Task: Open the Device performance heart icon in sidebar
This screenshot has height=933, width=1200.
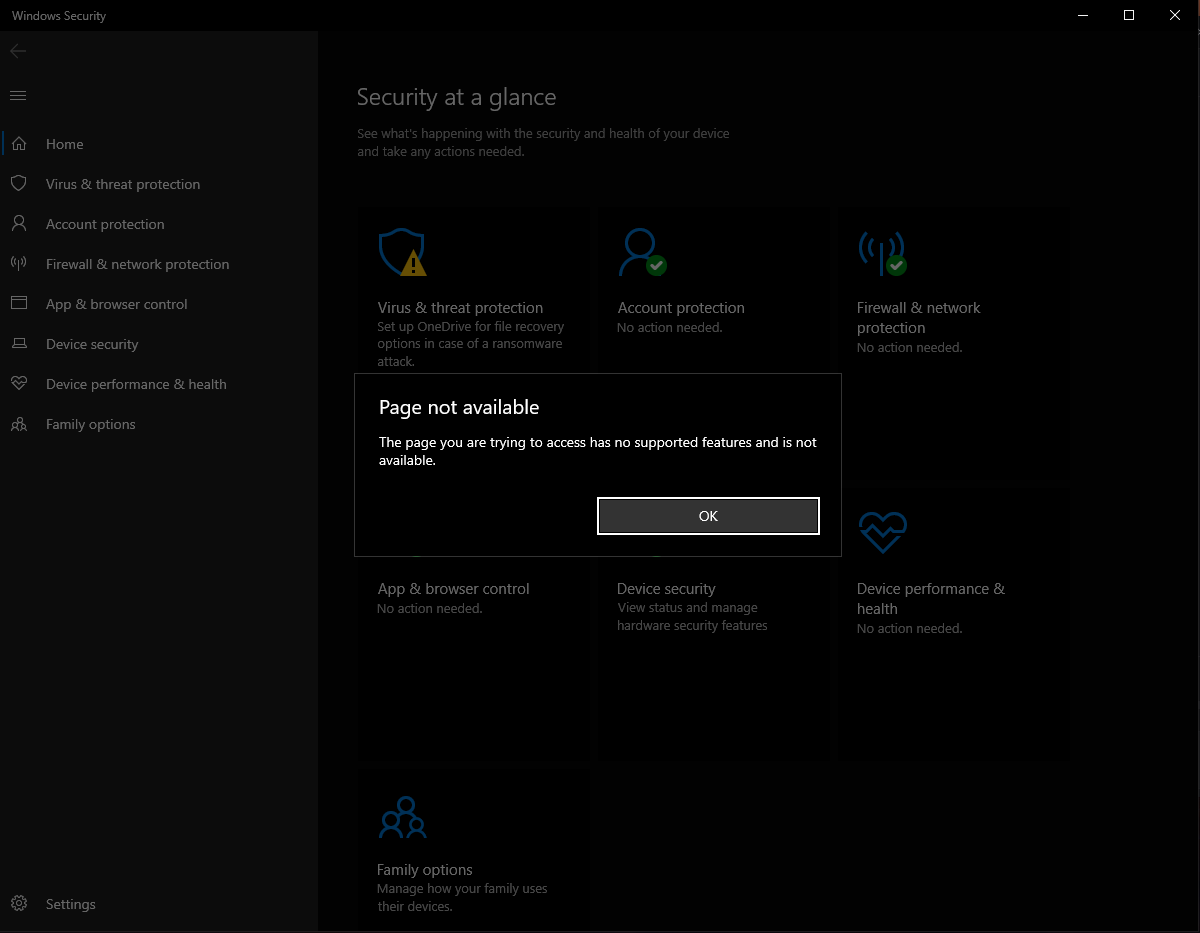Action: [19, 384]
